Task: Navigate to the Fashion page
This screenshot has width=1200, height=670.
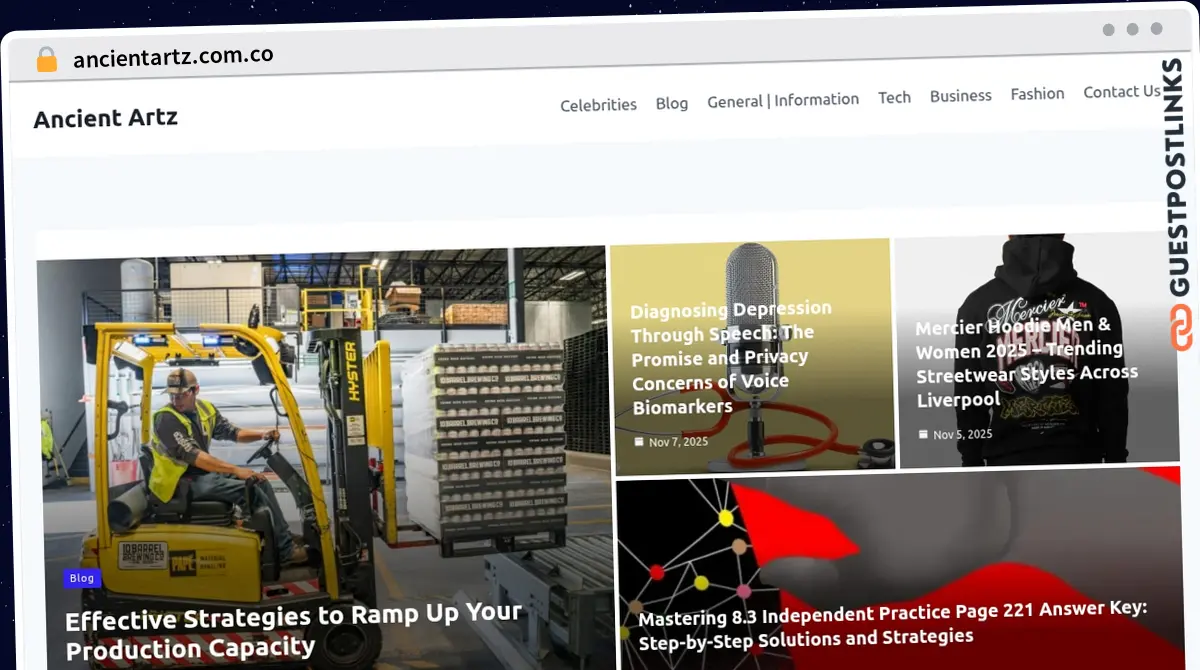Action: tap(1037, 94)
